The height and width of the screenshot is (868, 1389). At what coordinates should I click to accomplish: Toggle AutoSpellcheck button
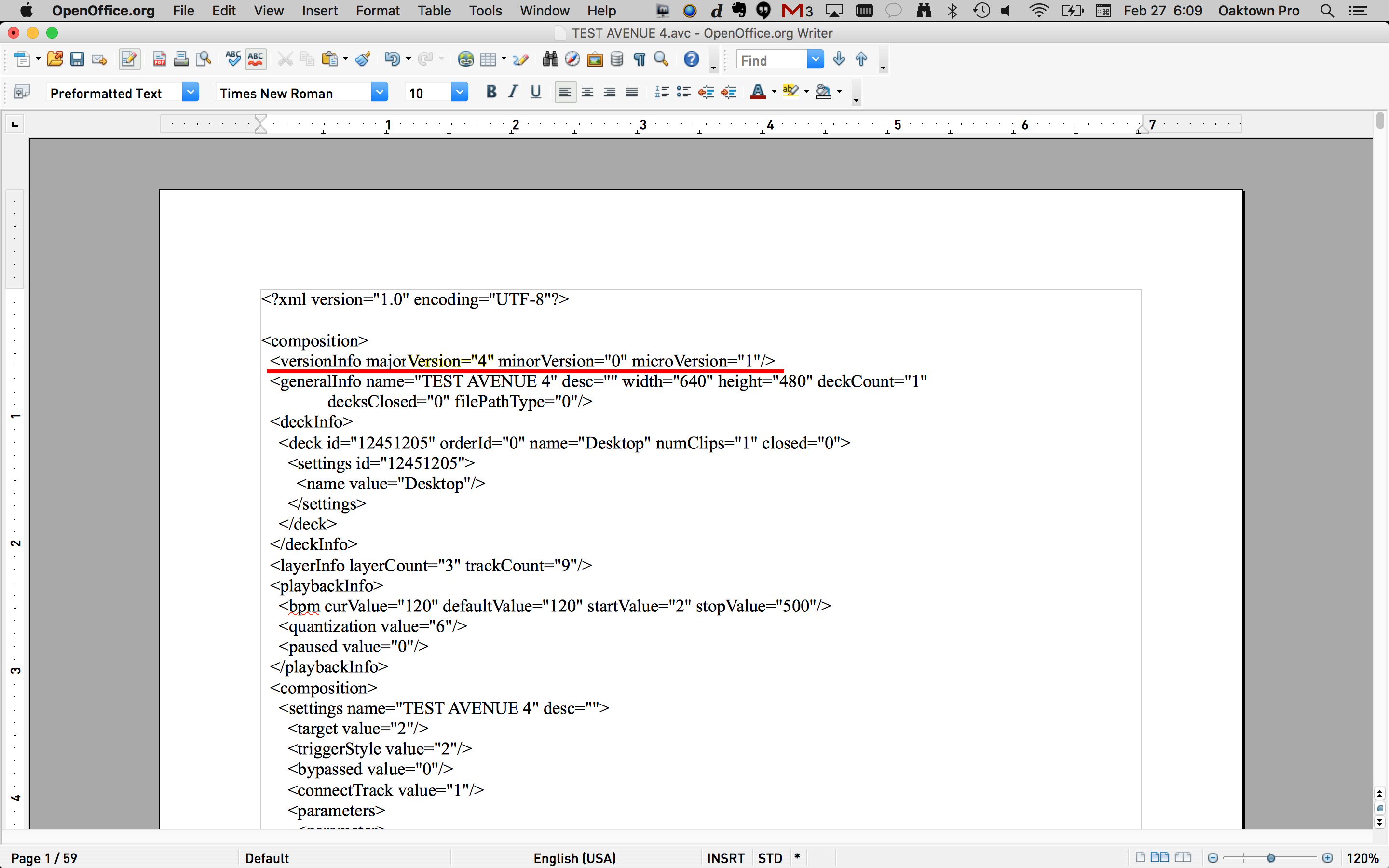click(256, 59)
